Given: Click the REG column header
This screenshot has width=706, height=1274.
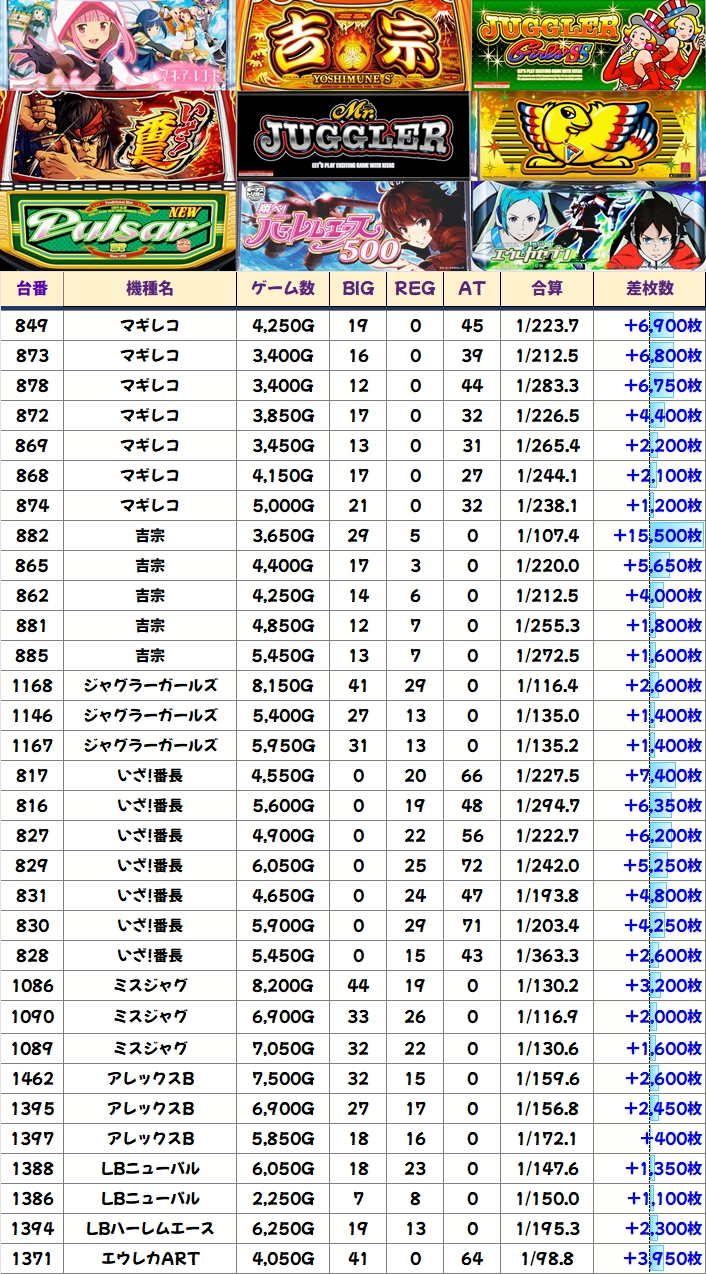Looking at the screenshot, I should 415,289.
